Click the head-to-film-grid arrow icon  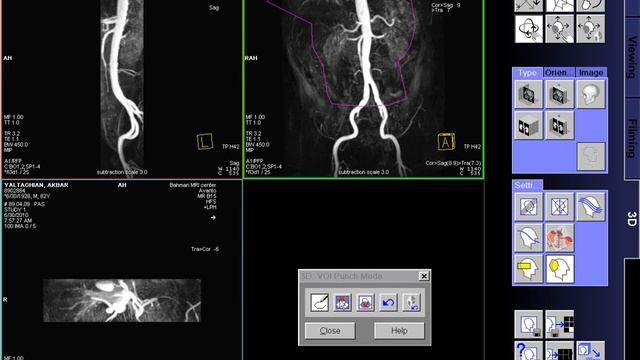pyautogui.click(x=560, y=324)
